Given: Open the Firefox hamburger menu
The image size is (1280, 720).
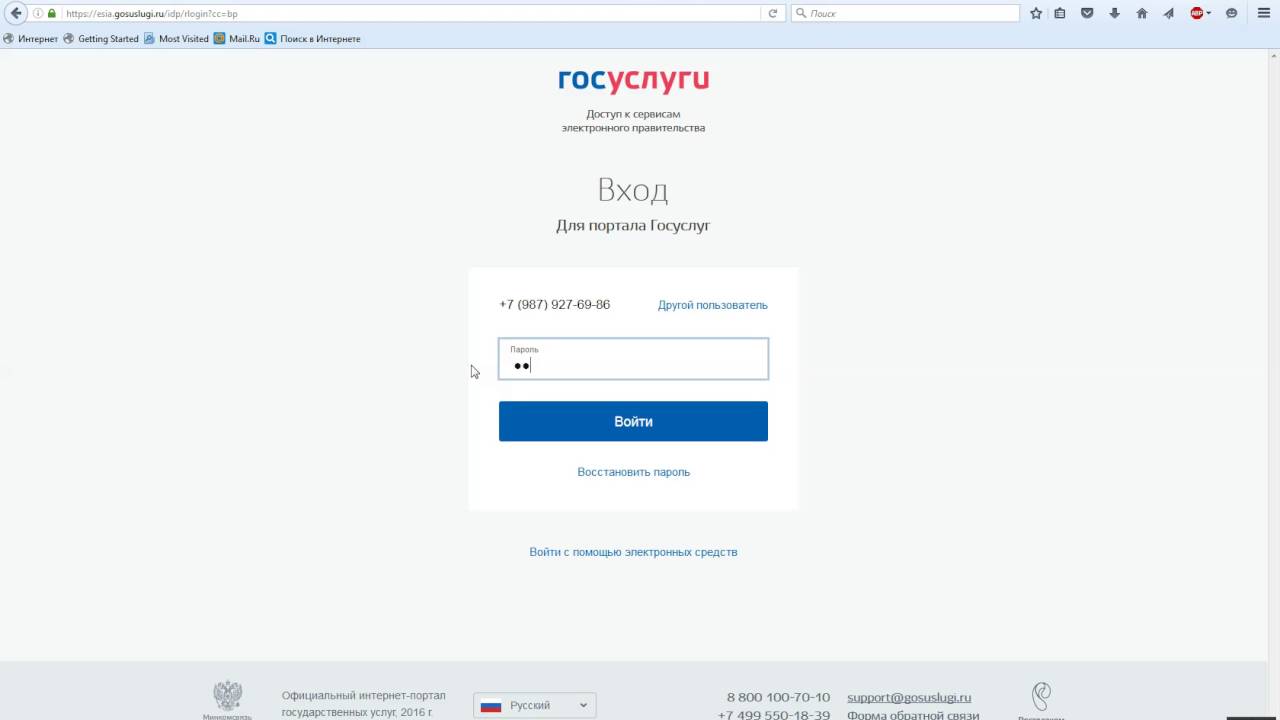Looking at the screenshot, I should pyautogui.click(x=1263, y=14).
